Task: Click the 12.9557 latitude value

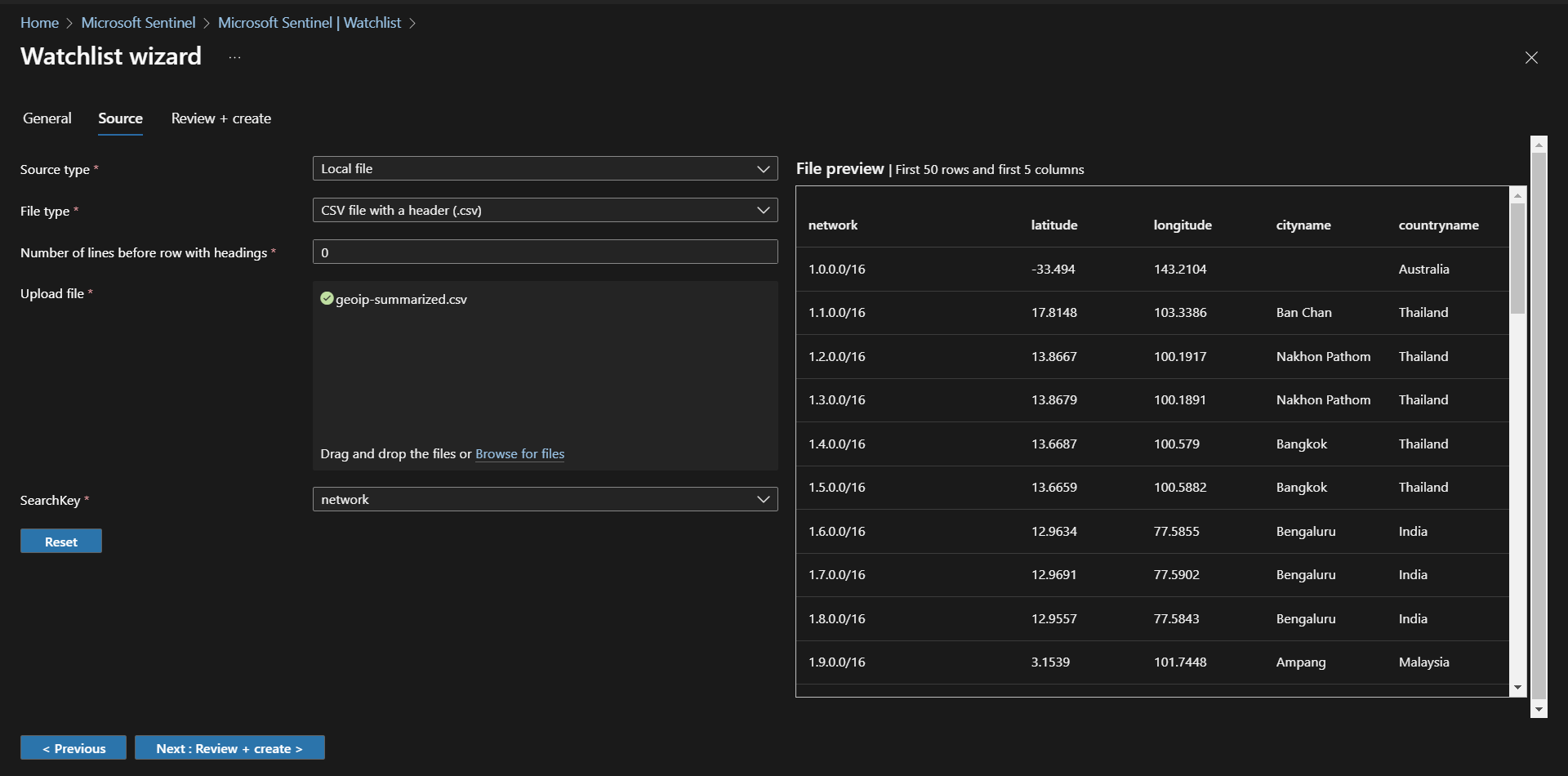Action: 1054,618
